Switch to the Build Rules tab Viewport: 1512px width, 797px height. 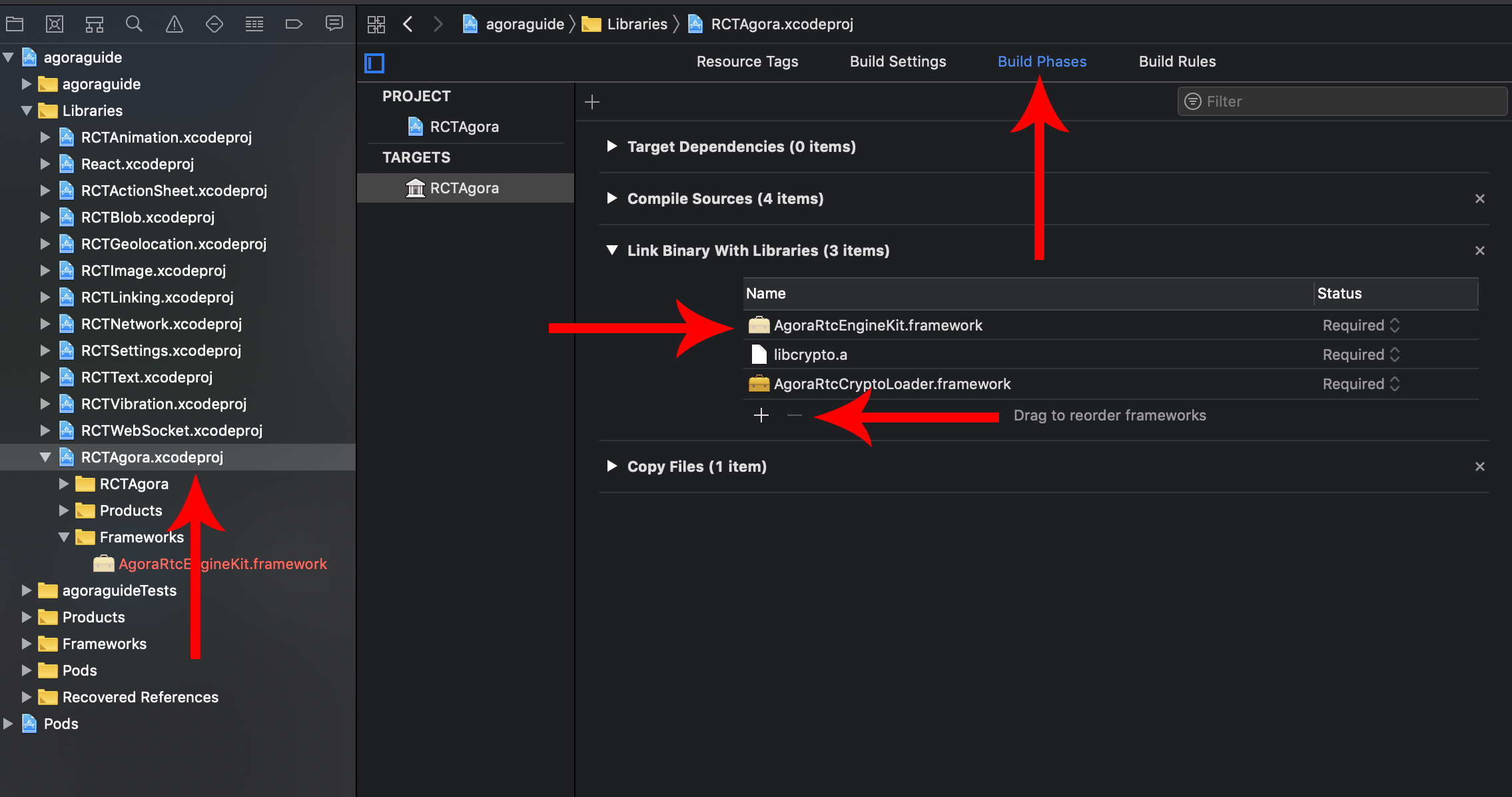coord(1178,61)
